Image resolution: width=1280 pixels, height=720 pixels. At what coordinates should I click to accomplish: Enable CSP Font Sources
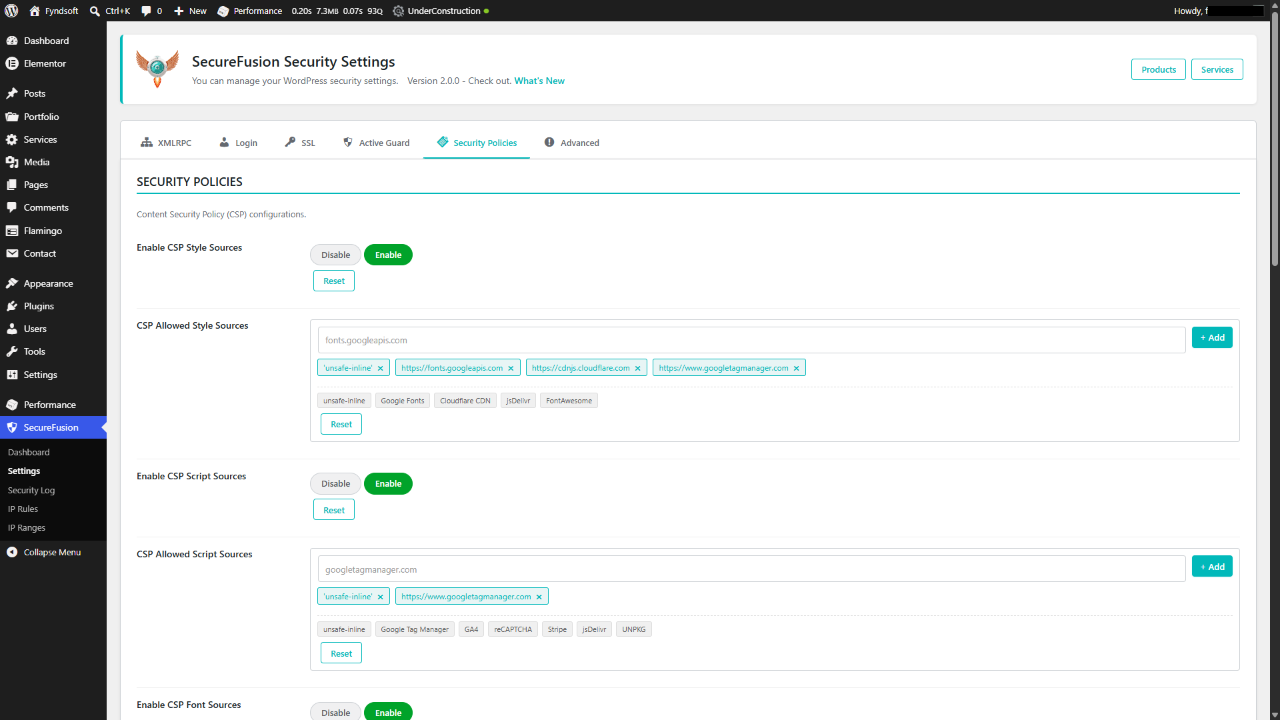tap(388, 712)
